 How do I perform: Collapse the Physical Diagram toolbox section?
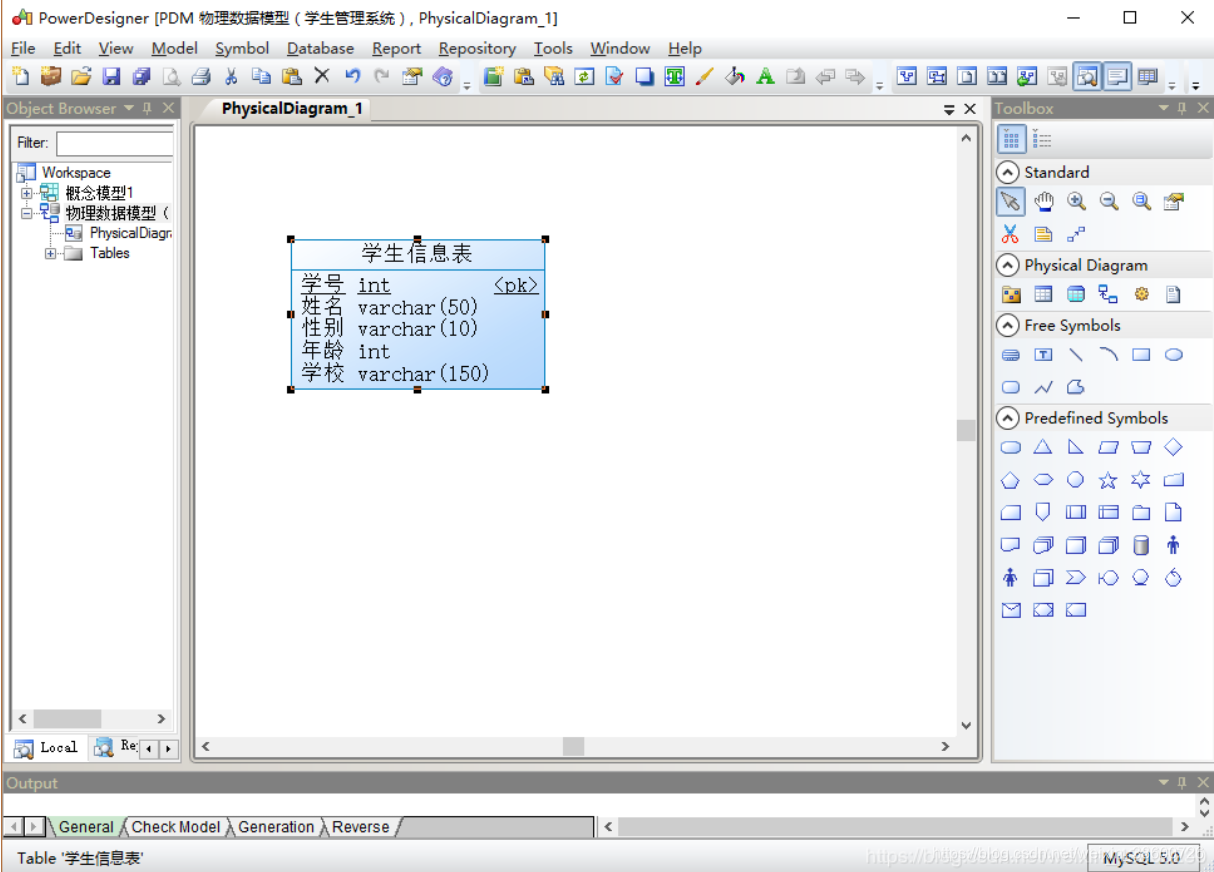[x=1008, y=265]
